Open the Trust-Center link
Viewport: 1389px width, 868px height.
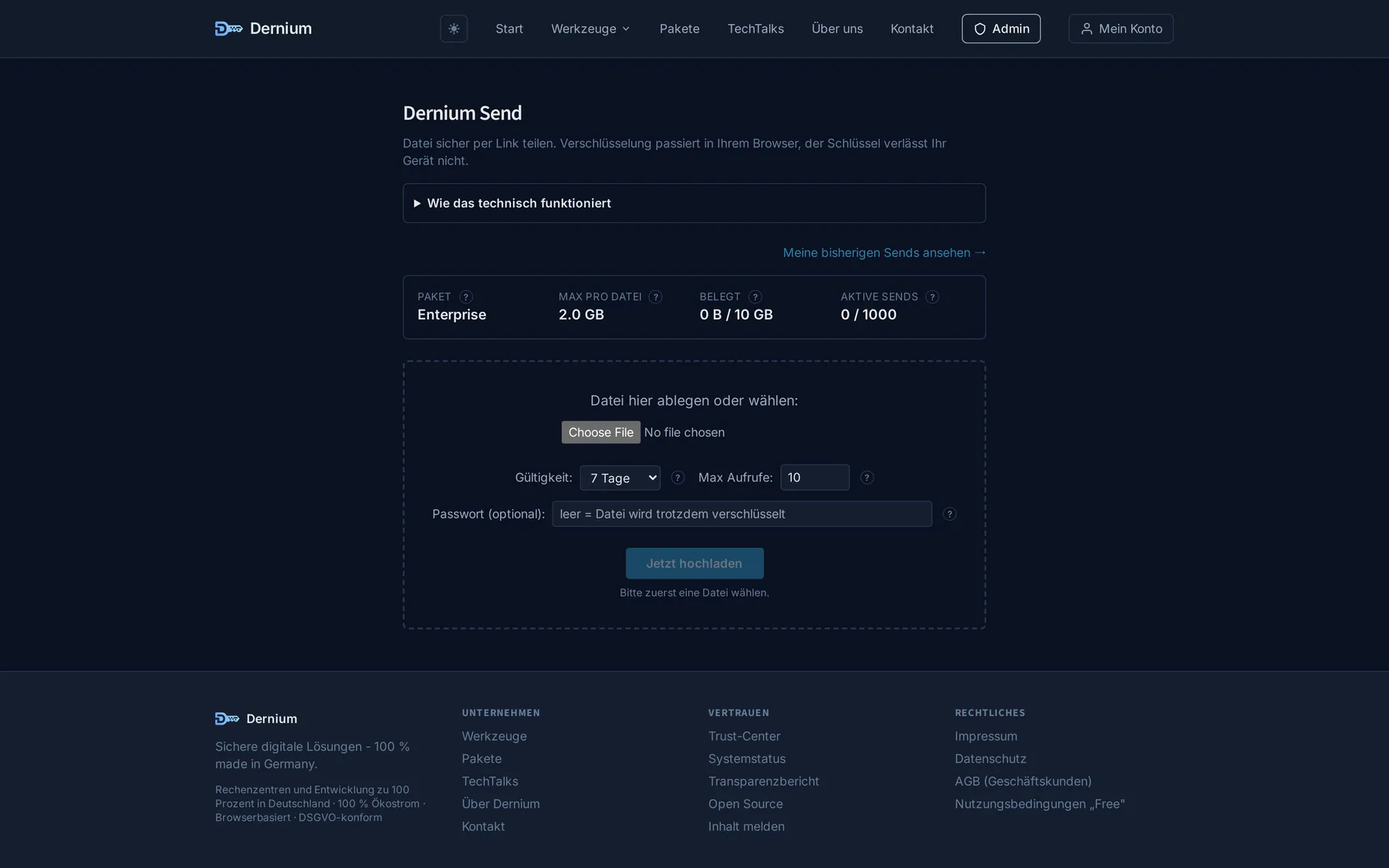tap(744, 736)
